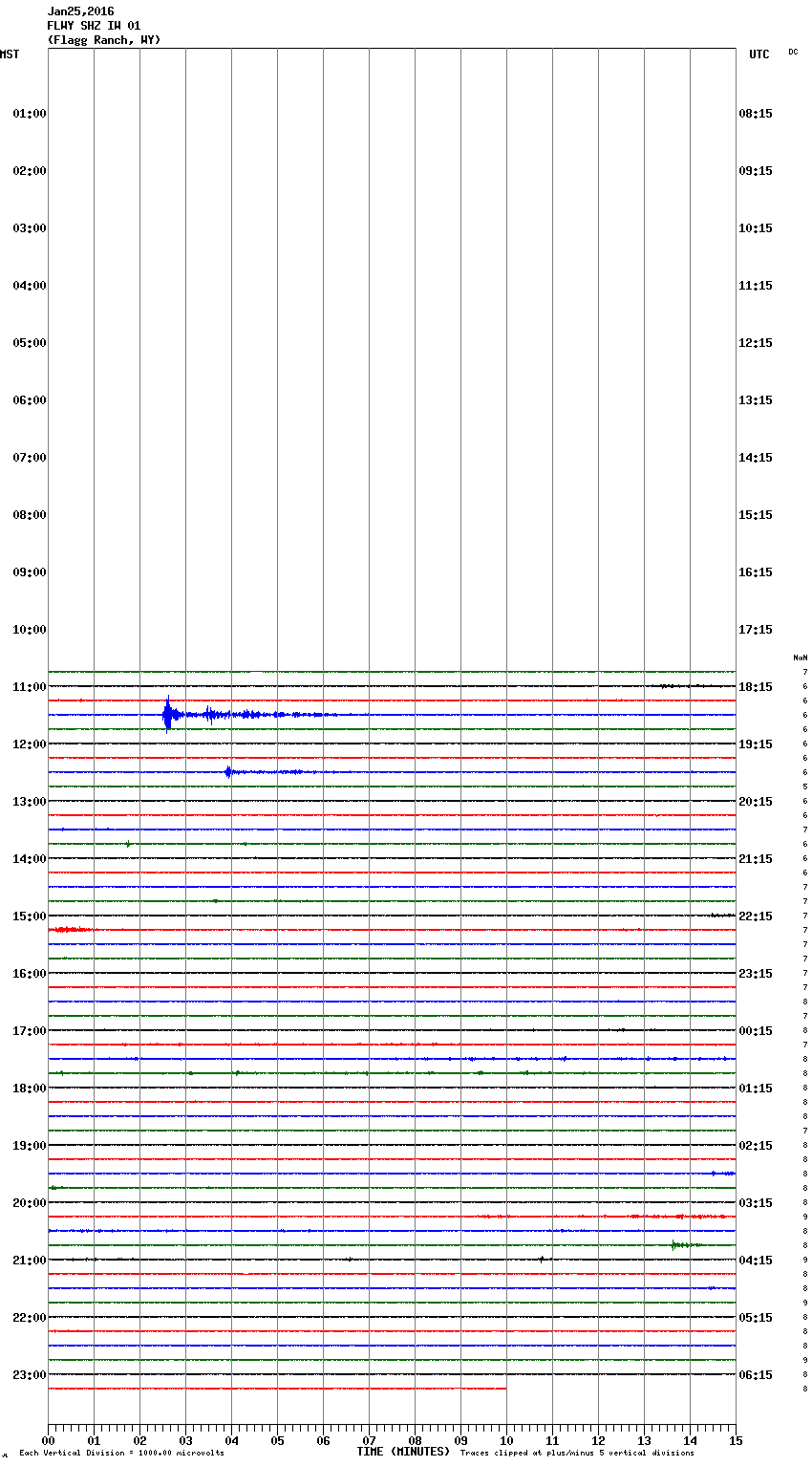
Task: Click the "MST" column header
Action: [x=10, y=54]
